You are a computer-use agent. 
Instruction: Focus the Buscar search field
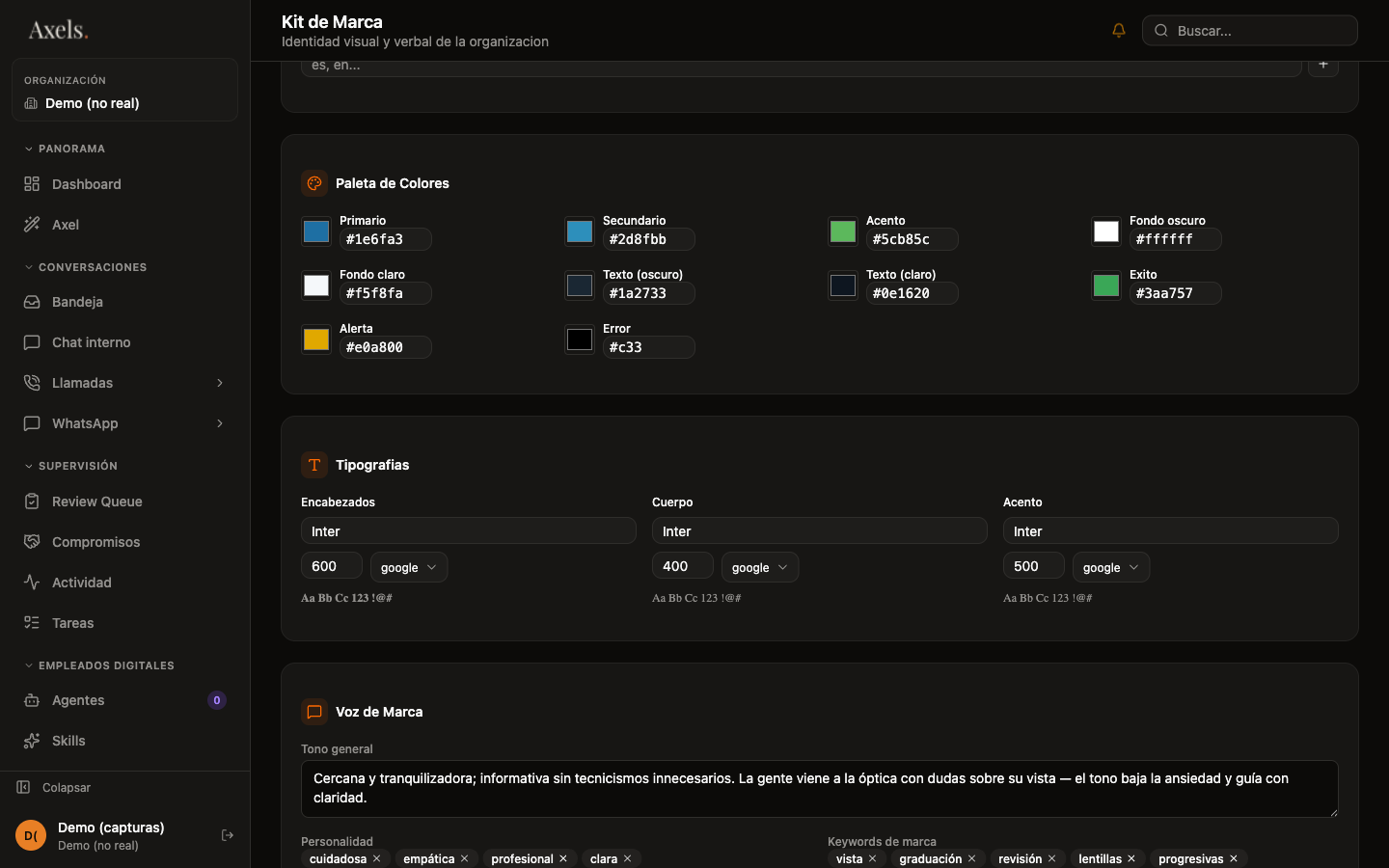point(1250,31)
